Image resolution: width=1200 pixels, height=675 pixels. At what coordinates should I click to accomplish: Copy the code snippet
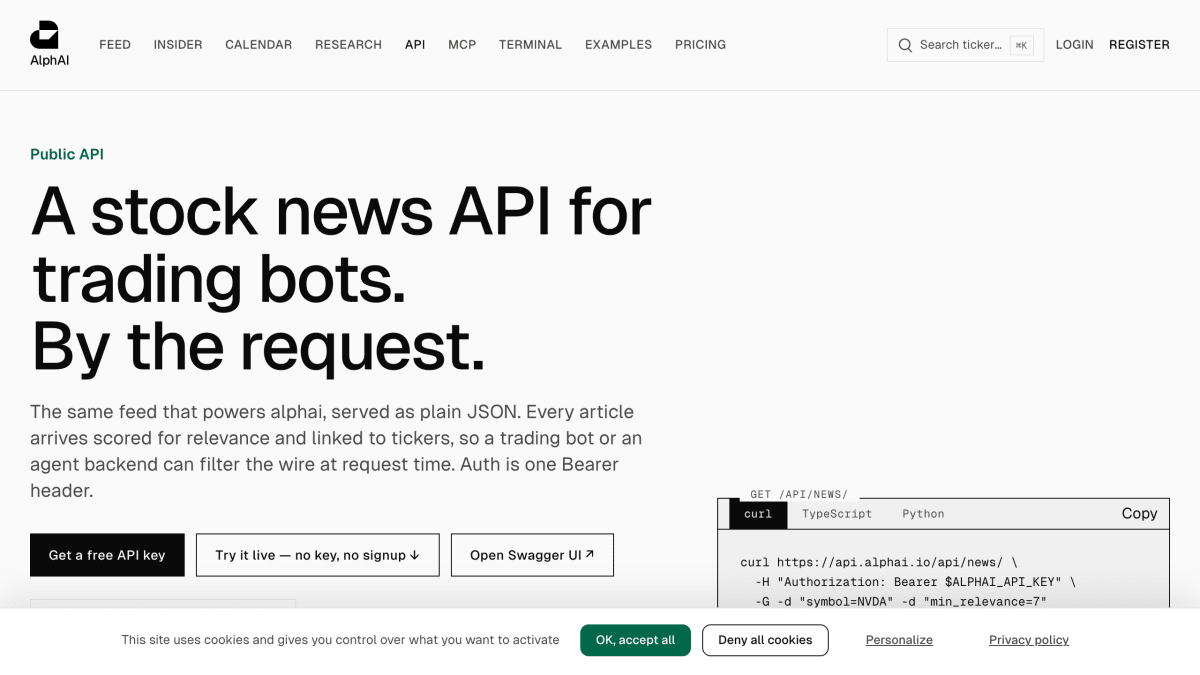tap(1139, 513)
